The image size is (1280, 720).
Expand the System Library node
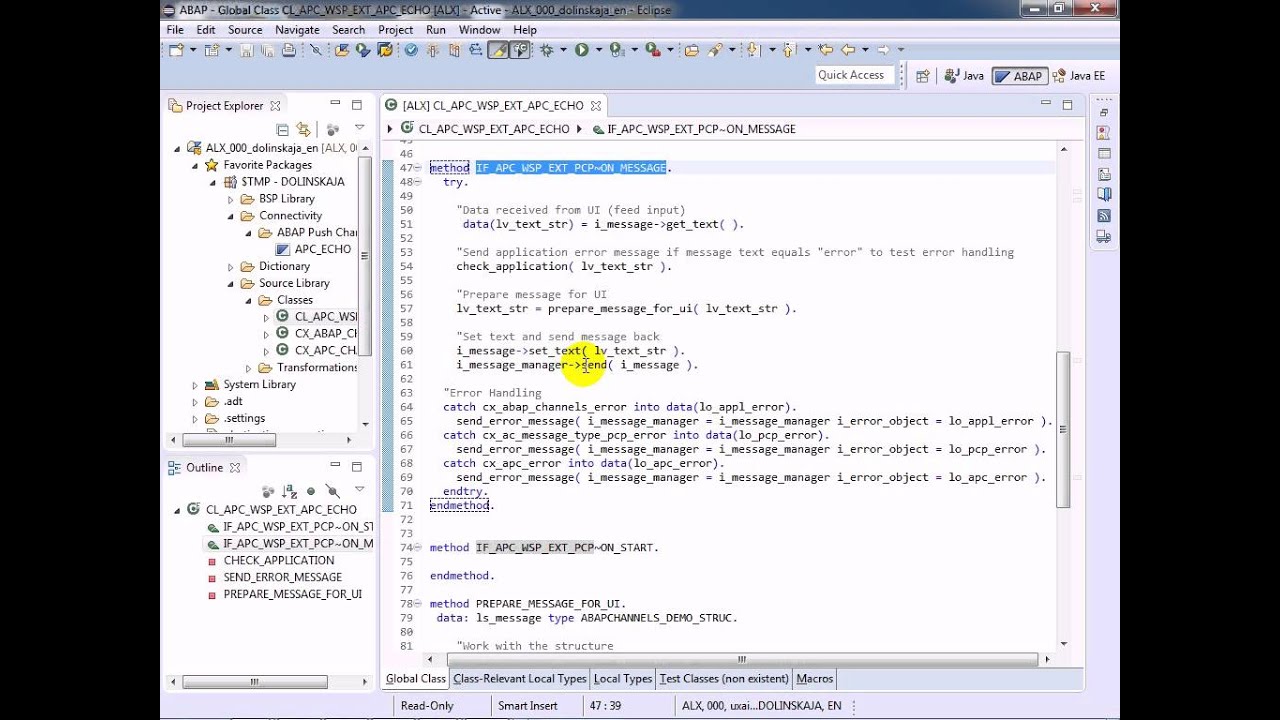(195, 385)
